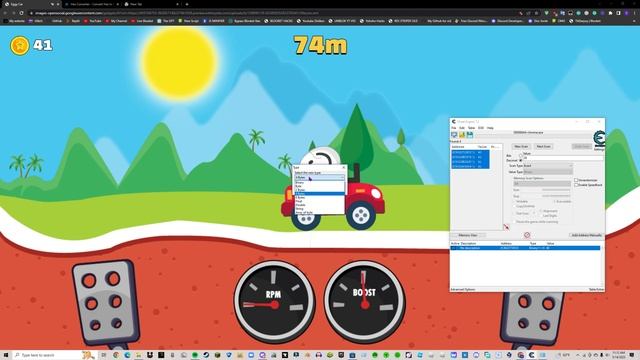
Task: Click the scan Value input field
Action: pyautogui.click(x=563, y=158)
